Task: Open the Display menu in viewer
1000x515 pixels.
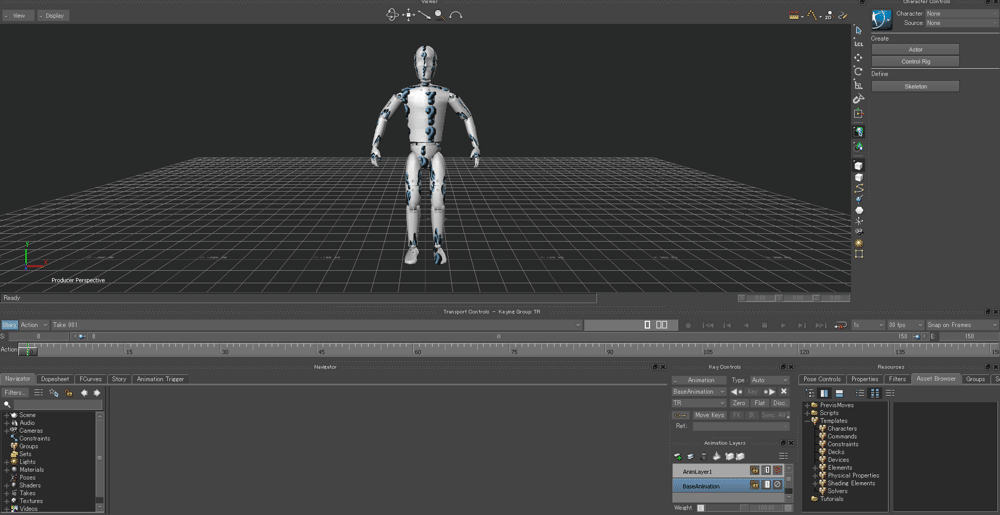Action: click(x=53, y=15)
